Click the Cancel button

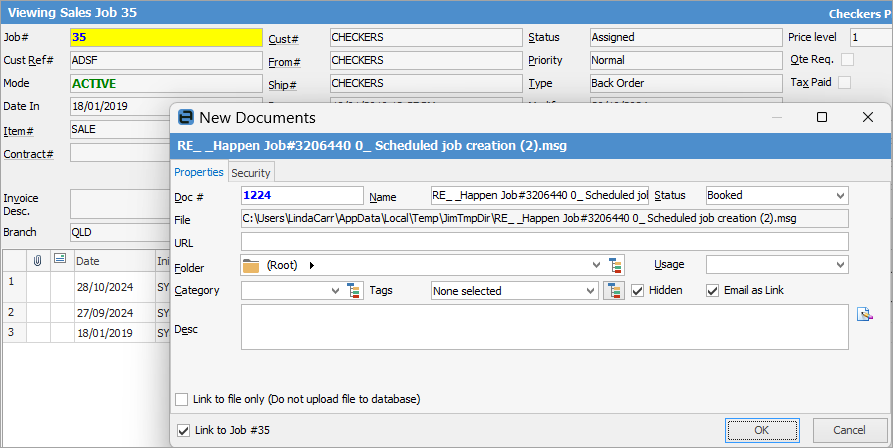[x=849, y=430]
